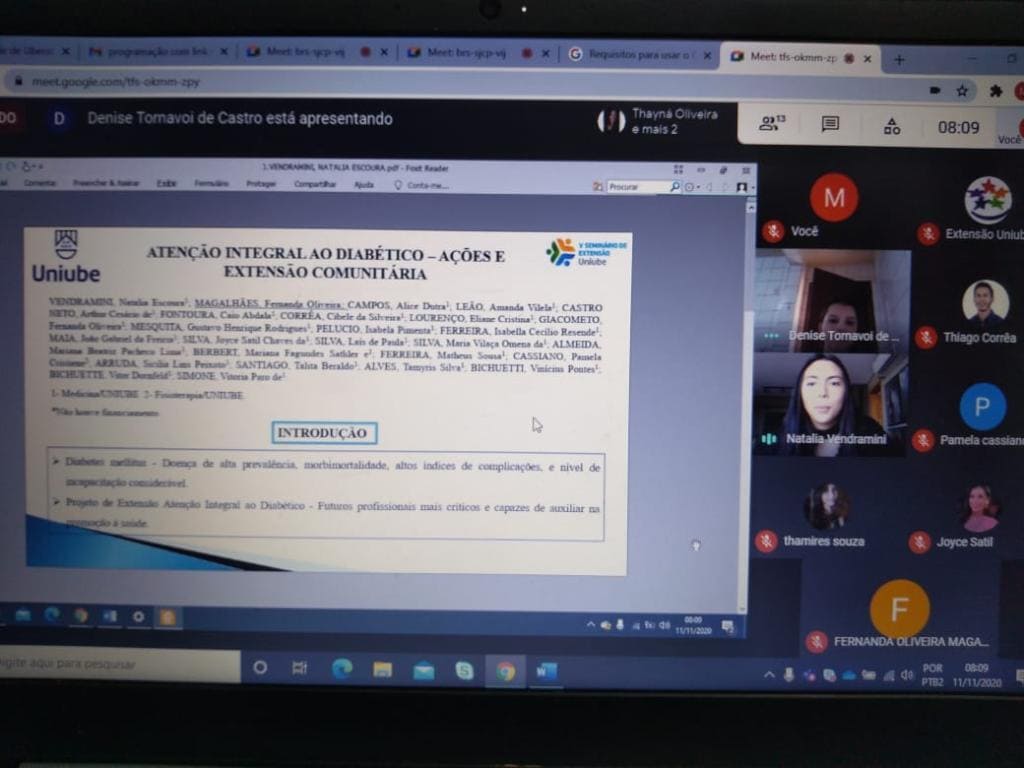Click the camera icon in the address bar

point(935,90)
